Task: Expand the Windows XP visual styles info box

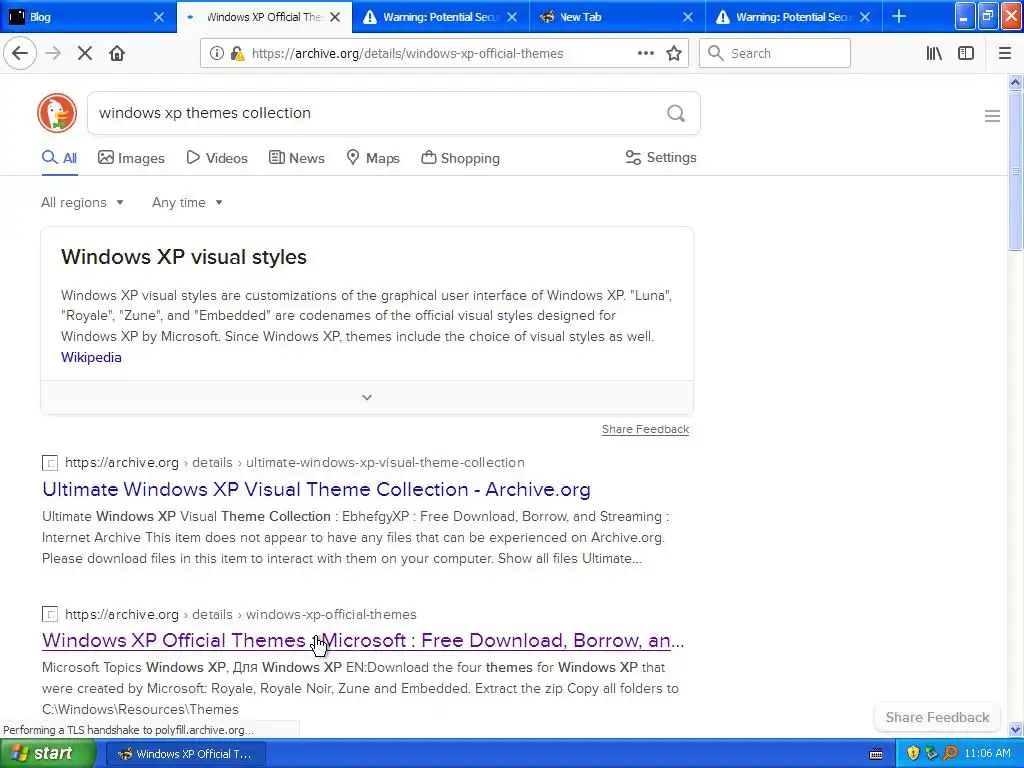Action: click(367, 397)
